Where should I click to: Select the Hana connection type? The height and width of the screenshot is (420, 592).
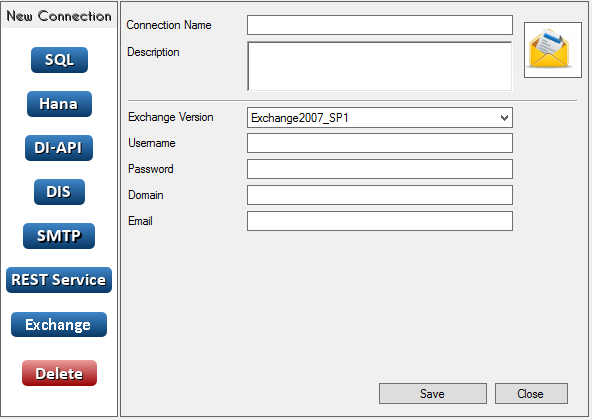tap(59, 104)
